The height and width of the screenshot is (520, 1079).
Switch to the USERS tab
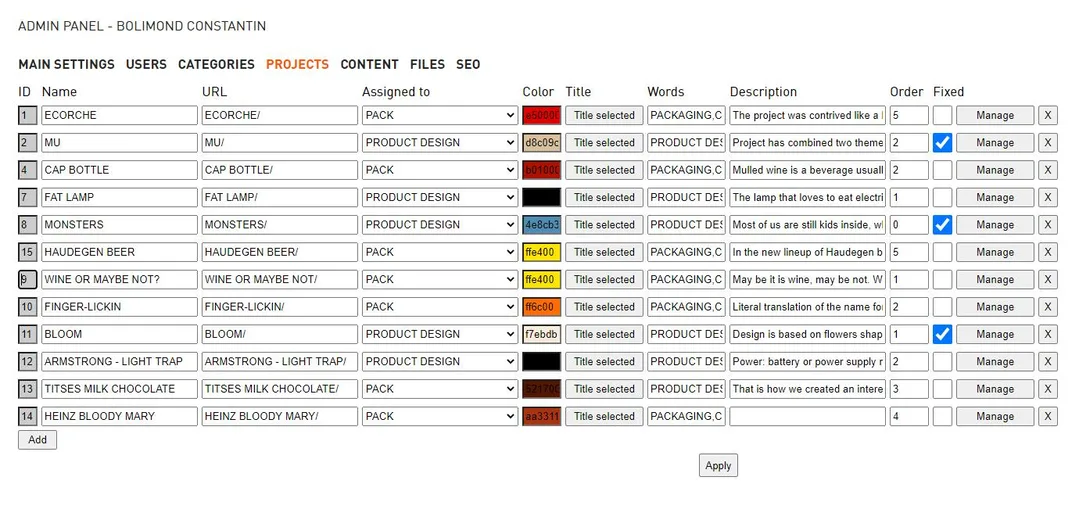[146, 65]
